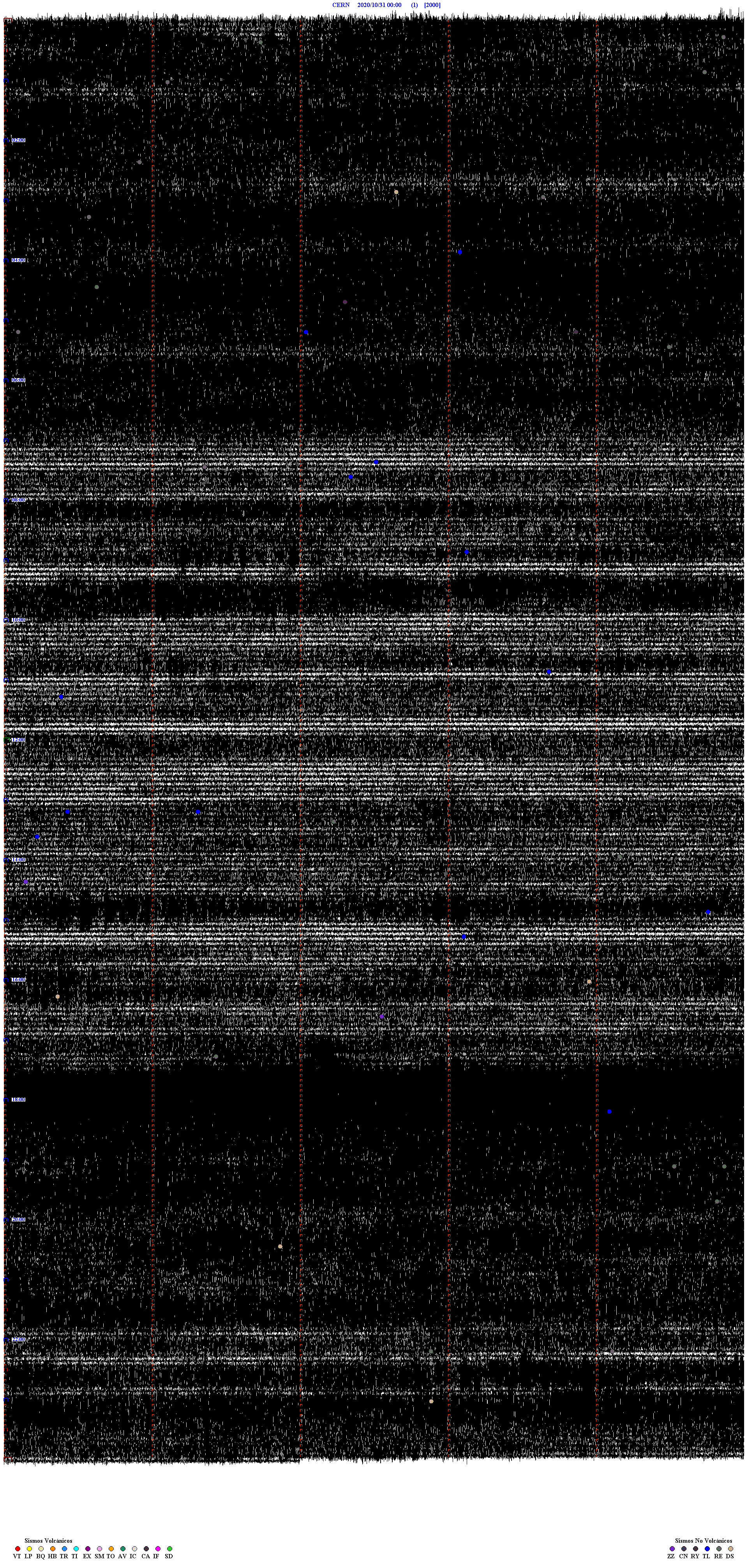Image resolution: width=748 pixels, height=1568 pixels.
Task: Click the CERN station name in header
Action: pos(341,5)
